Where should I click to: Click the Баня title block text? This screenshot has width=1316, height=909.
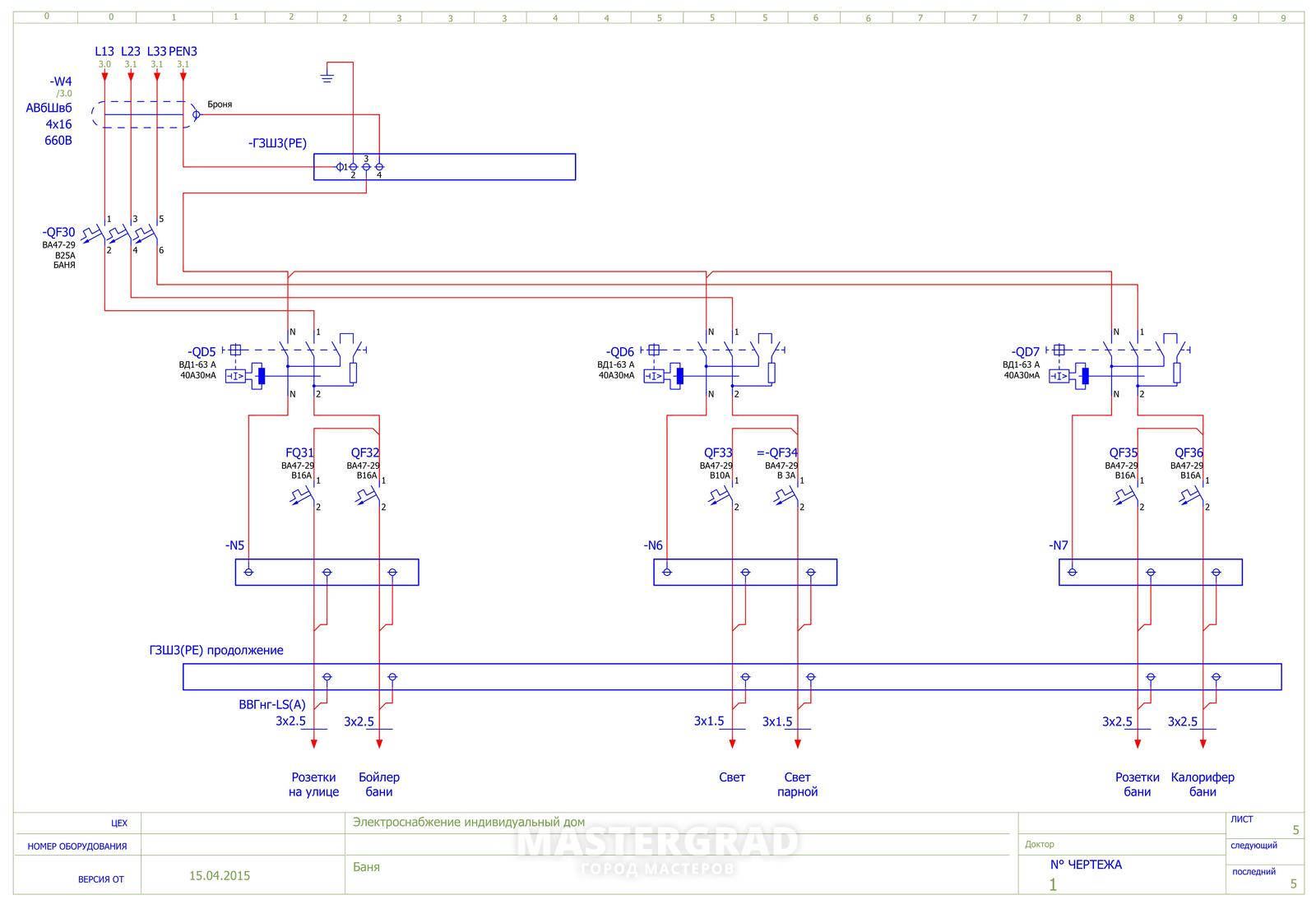(367, 867)
